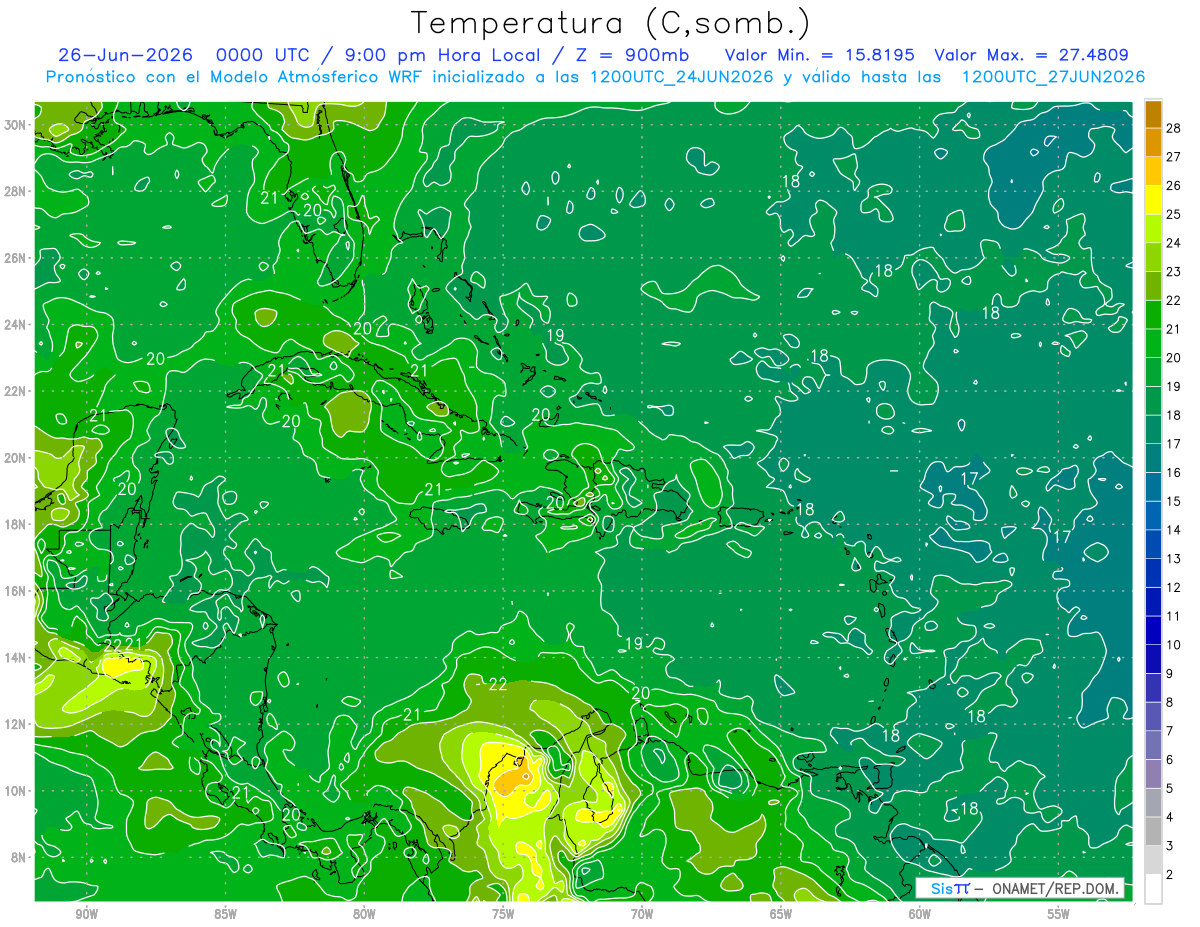Click the 12N latitude axis label

tap(16, 724)
